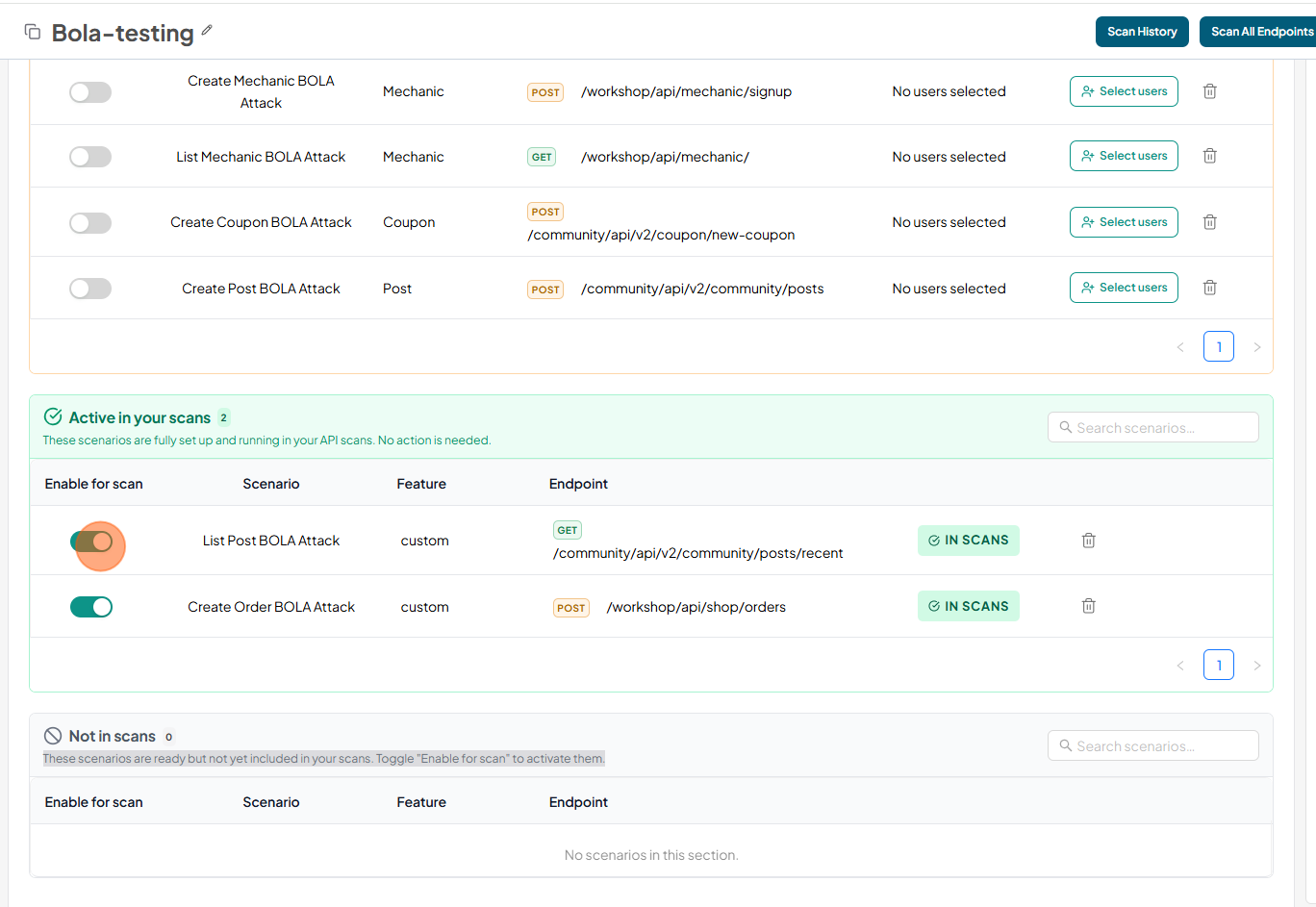Delete the List Mechanic BOLA Attack scenario
Viewport: 1316px width, 907px height.
(x=1210, y=156)
